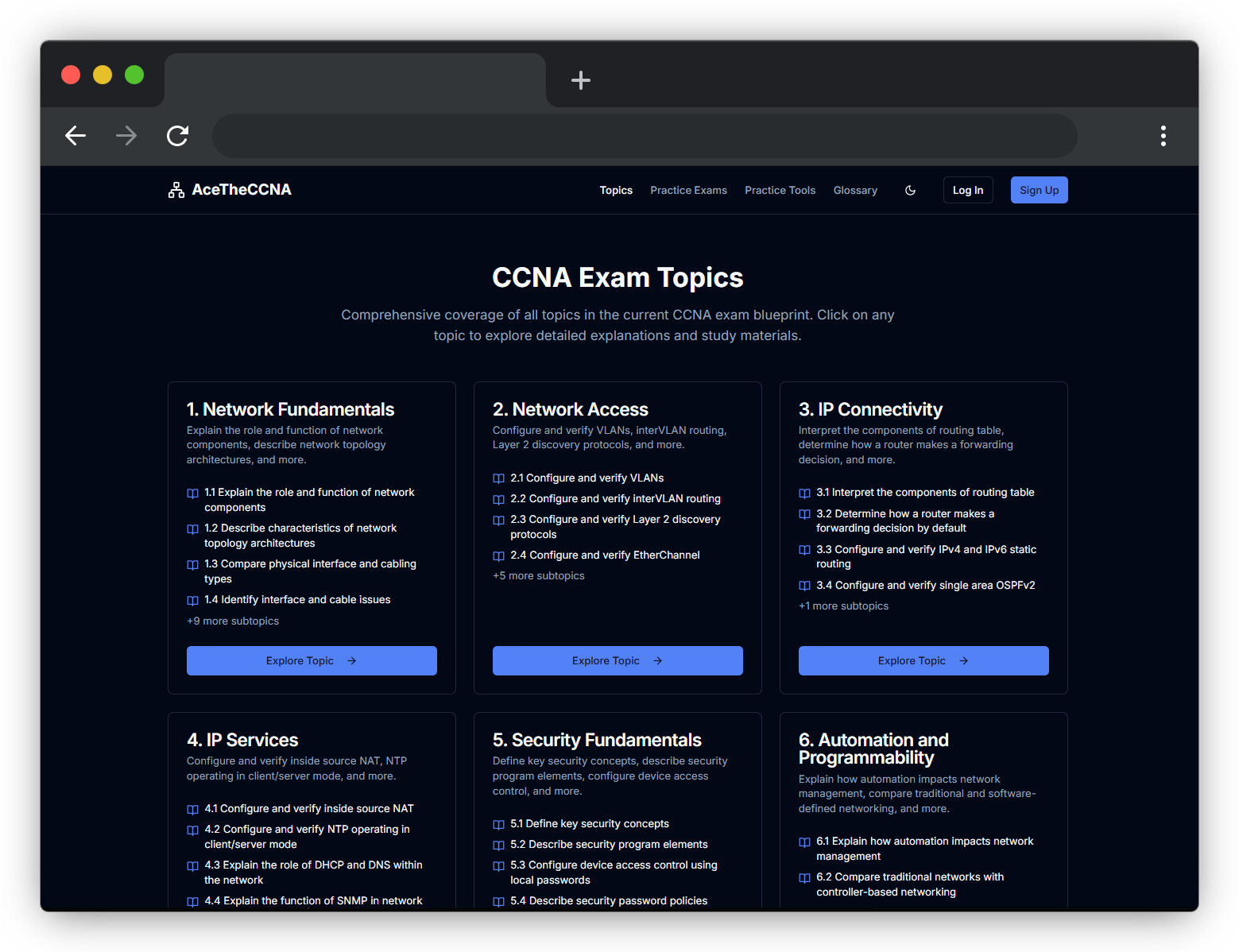Go to the Glossary page
This screenshot has width=1239, height=952.
(855, 190)
